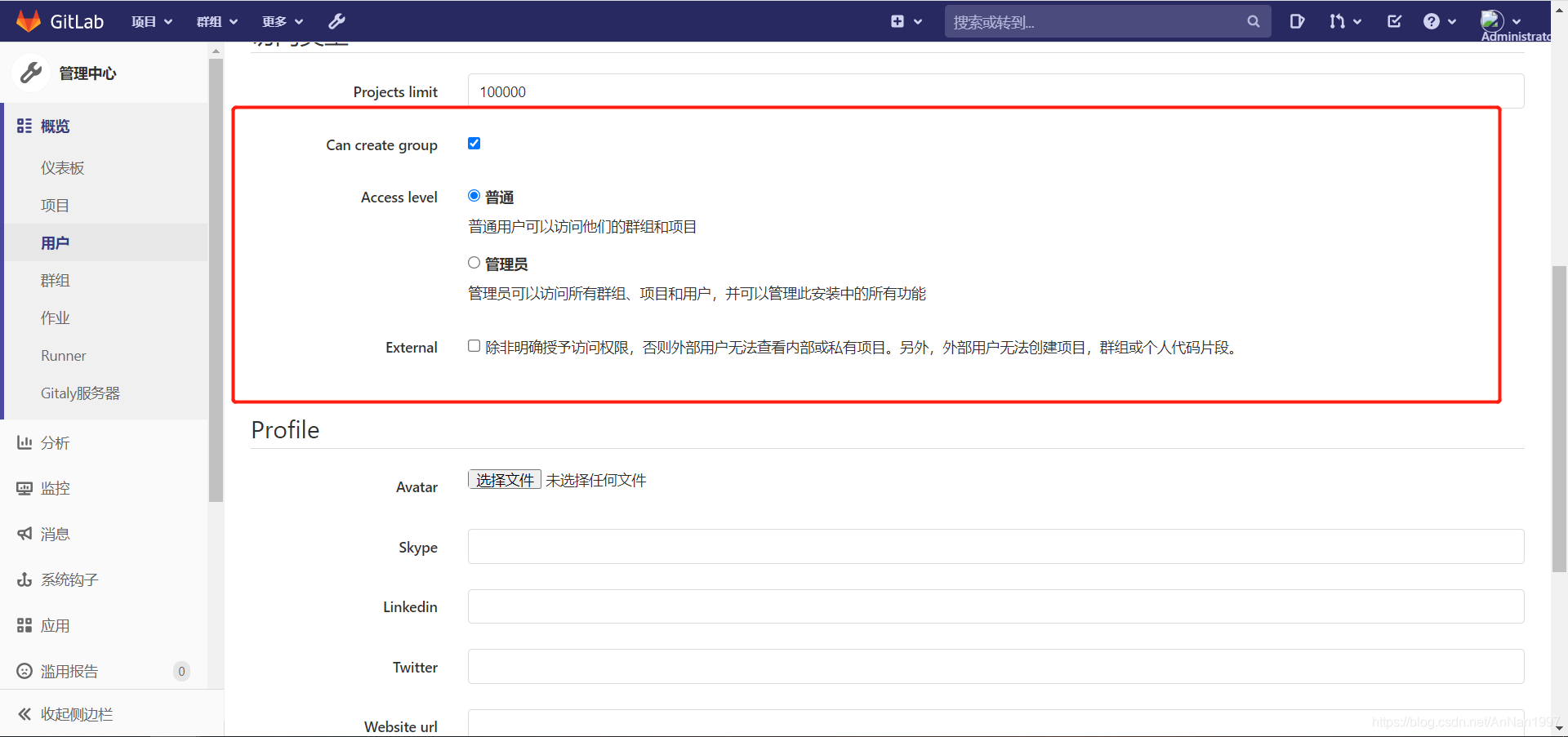Click the sidebar vertical scrollbar
Image resolution: width=1568 pixels, height=737 pixels.
tap(216, 279)
